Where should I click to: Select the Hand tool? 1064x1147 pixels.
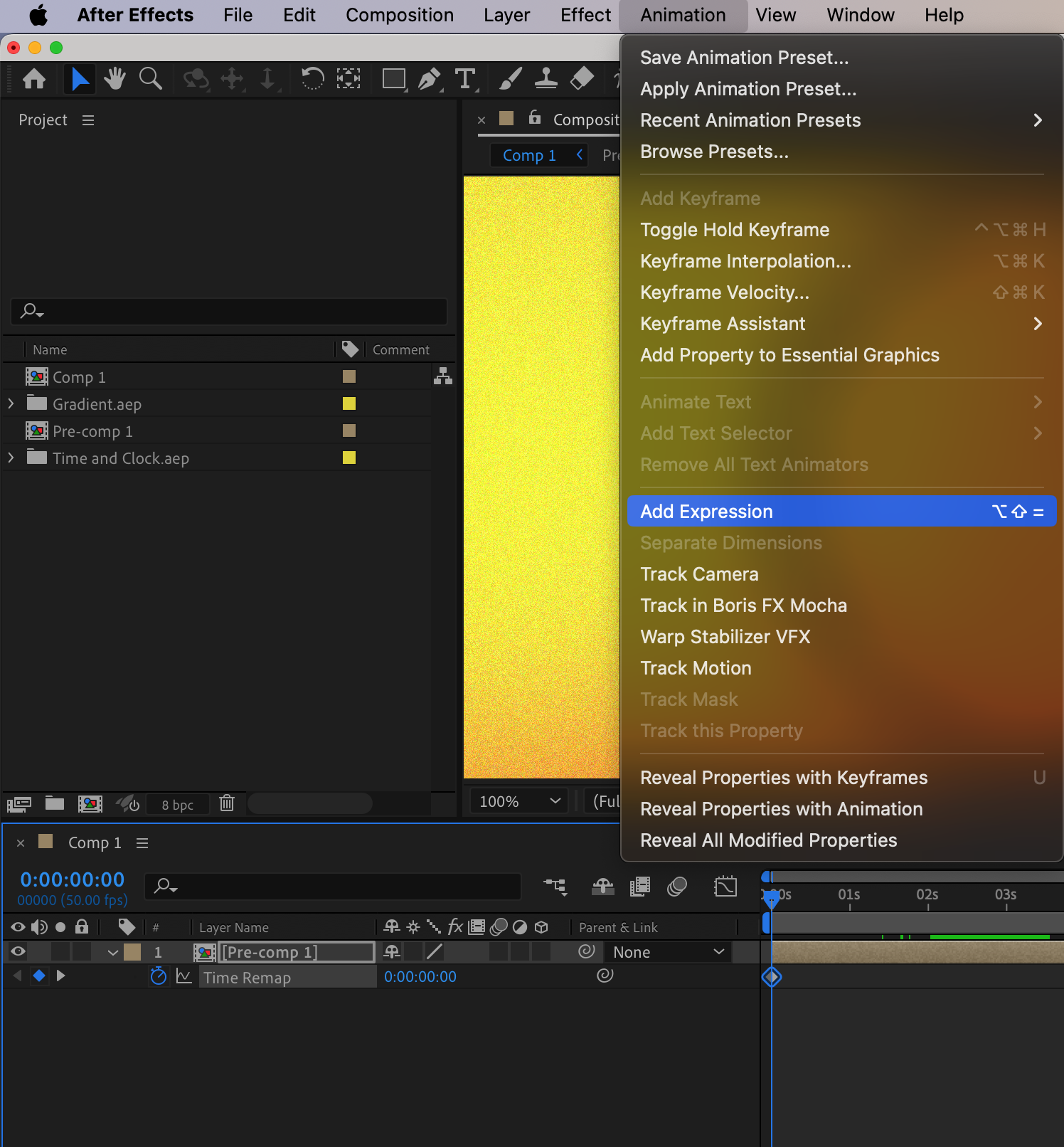tap(114, 78)
